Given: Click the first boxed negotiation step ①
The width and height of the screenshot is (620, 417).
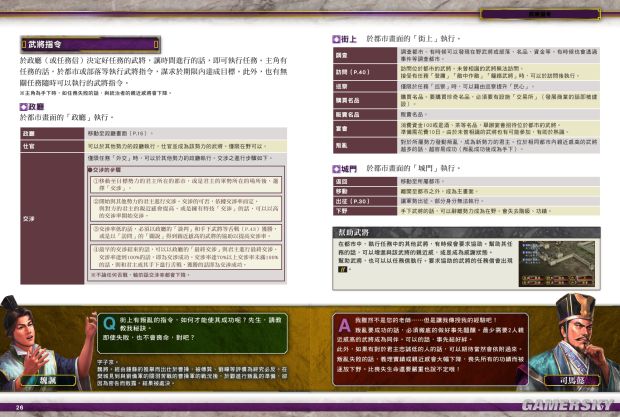Looking at the screenshot, I should click(186, 185).
